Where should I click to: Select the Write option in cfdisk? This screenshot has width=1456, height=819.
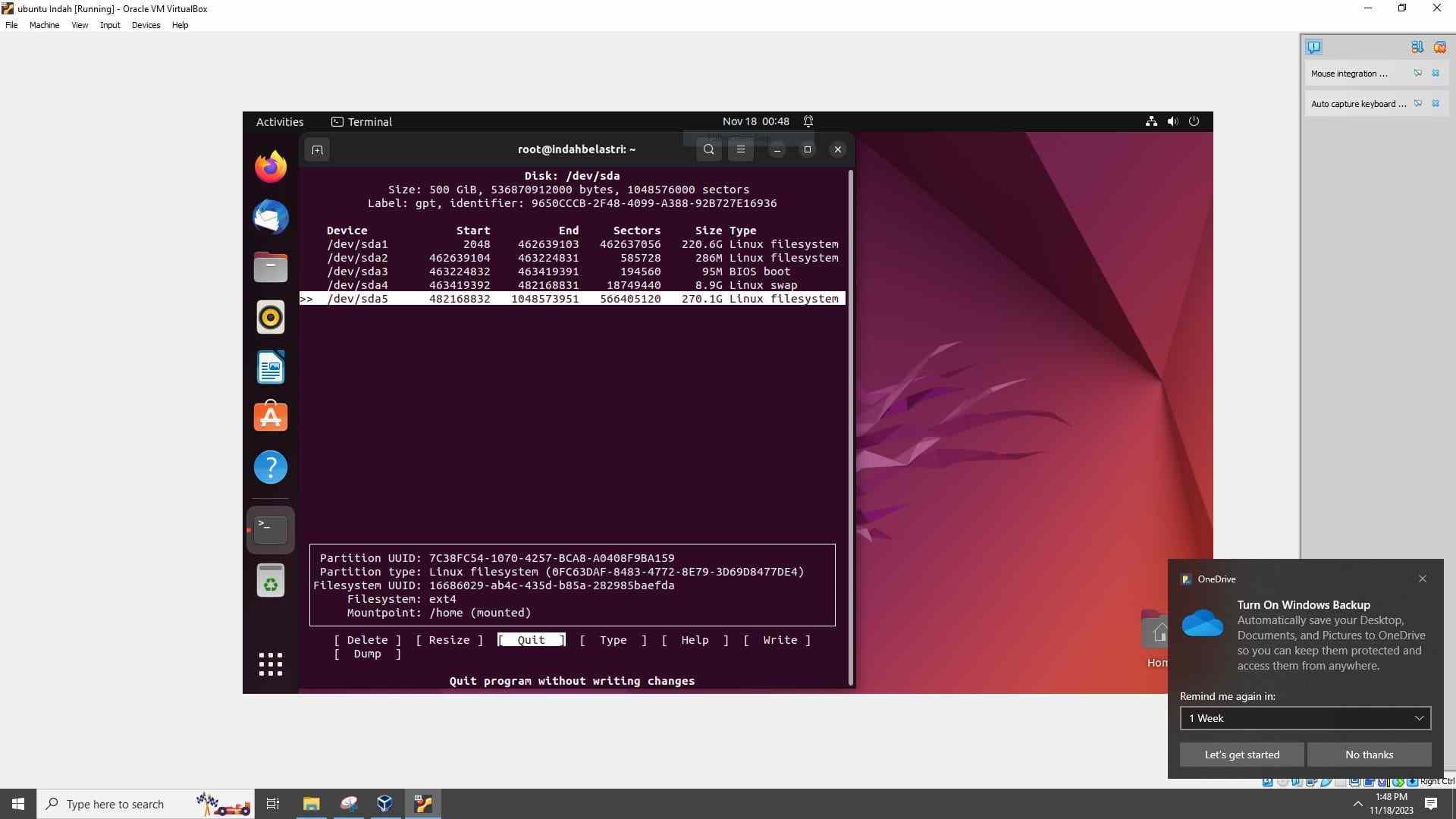(x=779, y=640)
